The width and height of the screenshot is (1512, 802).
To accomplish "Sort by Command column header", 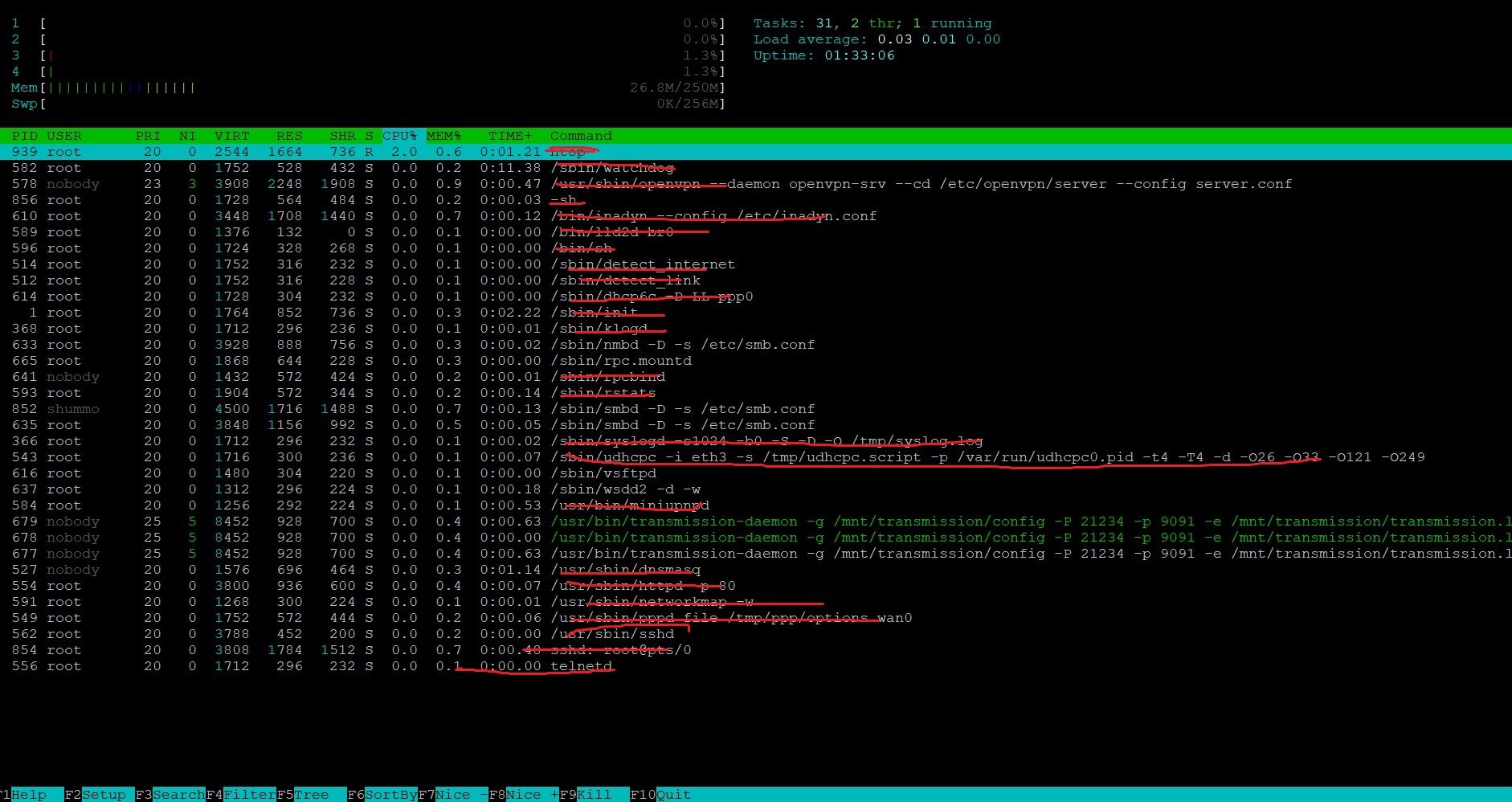I will point(581,136).
